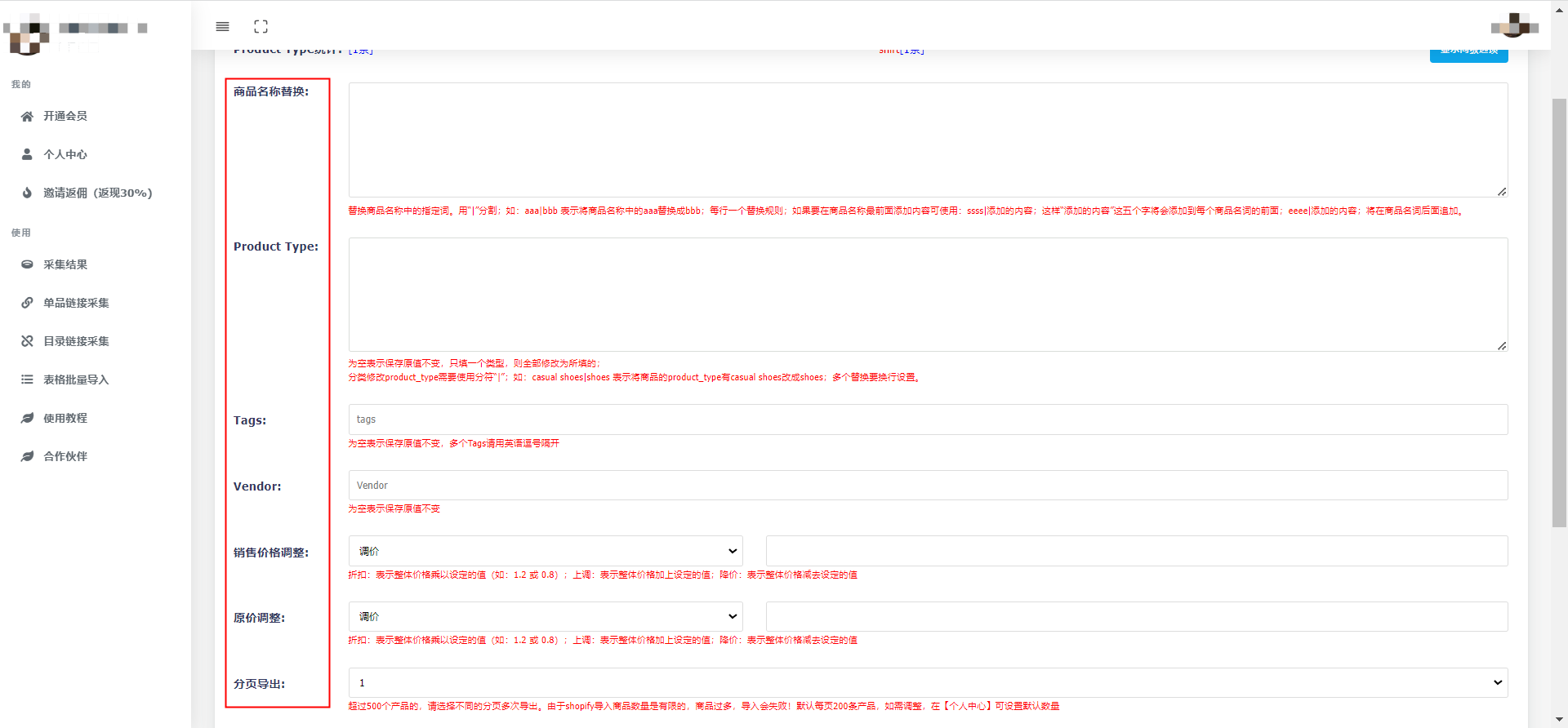1568x728 pixels.
Task: Toggle the sidebar with hamburger icon
Action: click(222, 27)
